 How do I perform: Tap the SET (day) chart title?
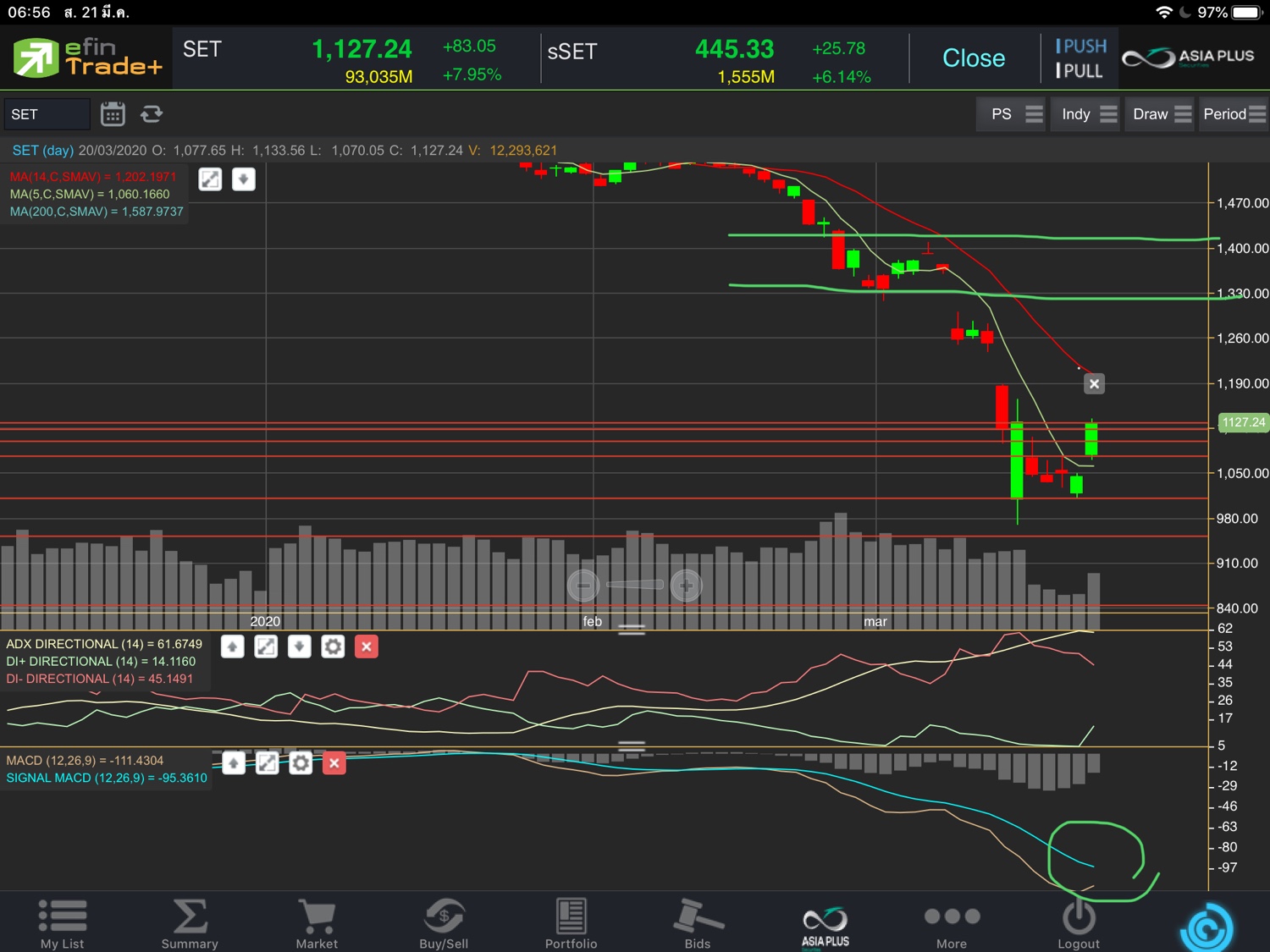click(43, 151)
